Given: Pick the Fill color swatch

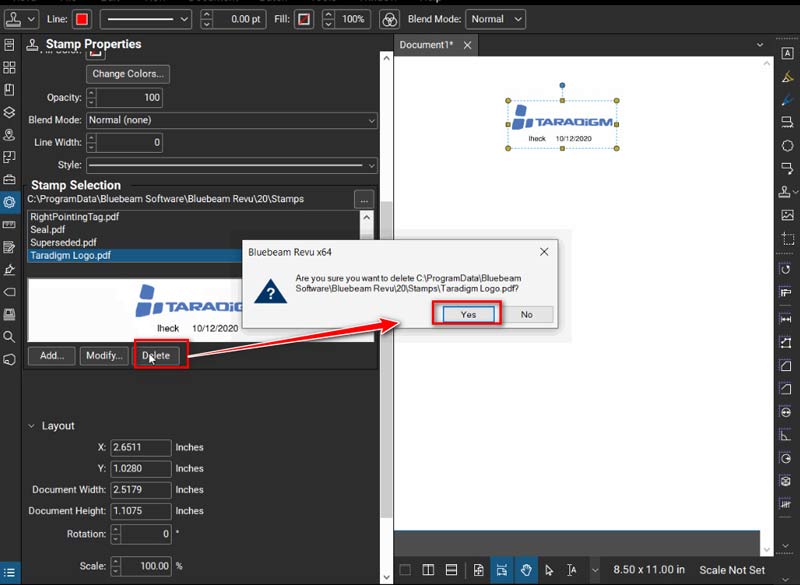Looking at the screenshot, I should 304,19.
